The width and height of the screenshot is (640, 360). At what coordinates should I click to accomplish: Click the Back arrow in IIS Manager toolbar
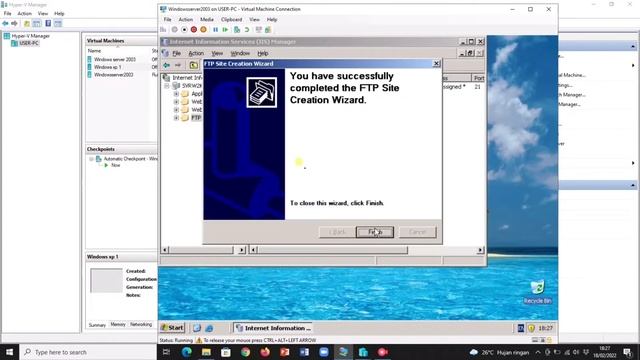point(167,65)
